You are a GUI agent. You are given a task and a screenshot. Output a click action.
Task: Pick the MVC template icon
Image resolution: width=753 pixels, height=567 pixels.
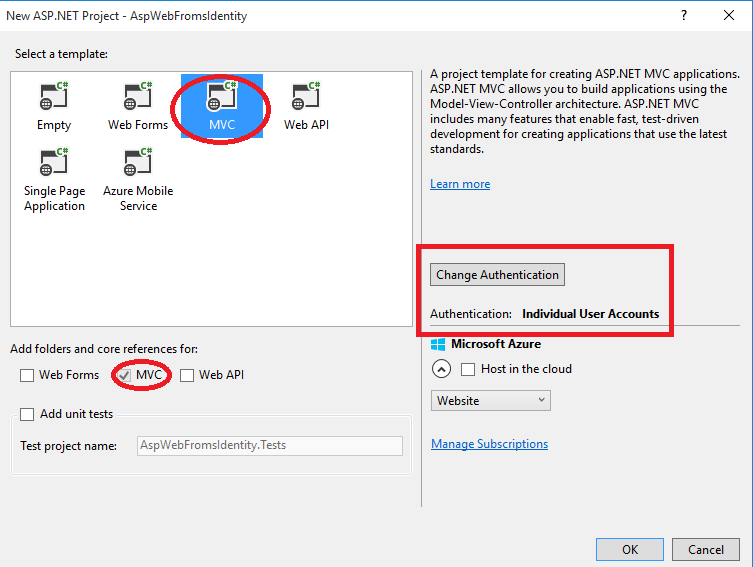(221, 97)
